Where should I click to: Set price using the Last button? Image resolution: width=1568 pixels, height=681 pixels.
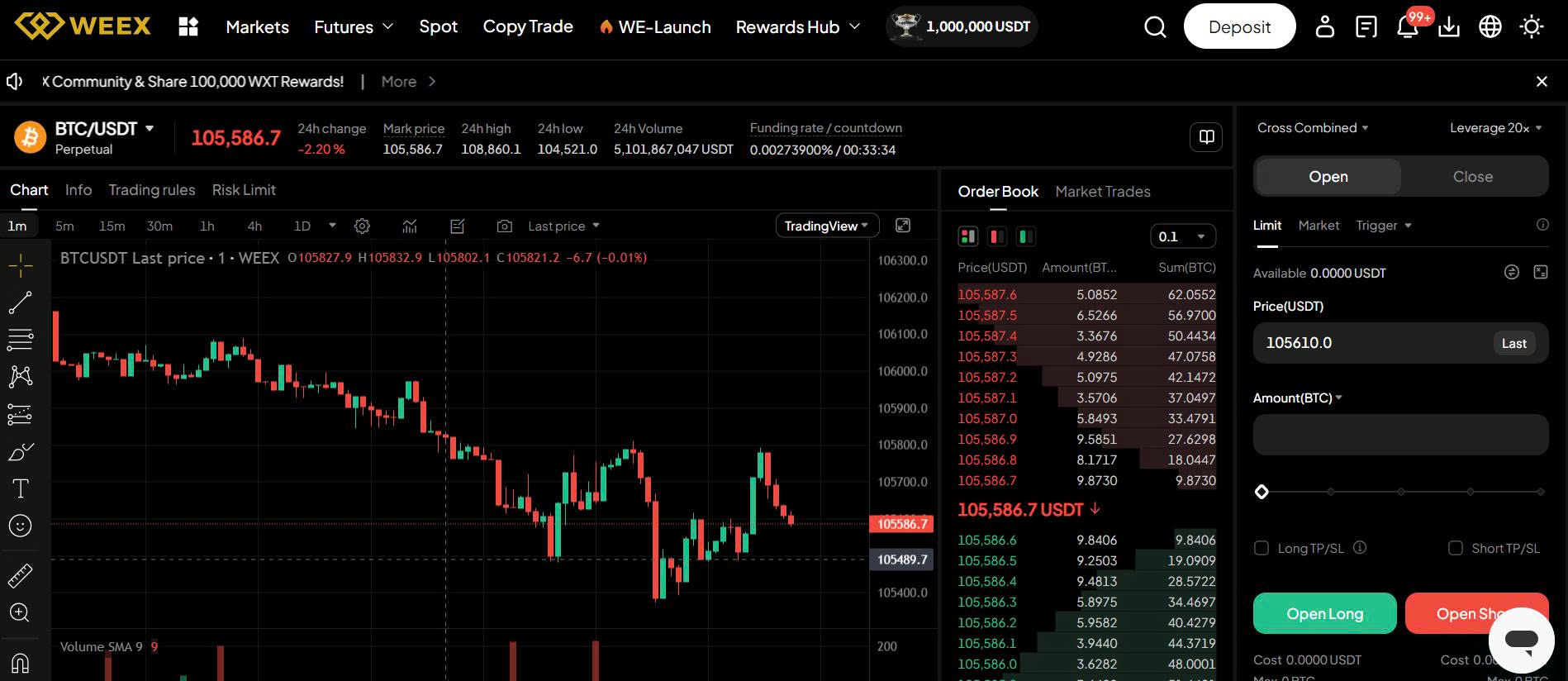1513,343
